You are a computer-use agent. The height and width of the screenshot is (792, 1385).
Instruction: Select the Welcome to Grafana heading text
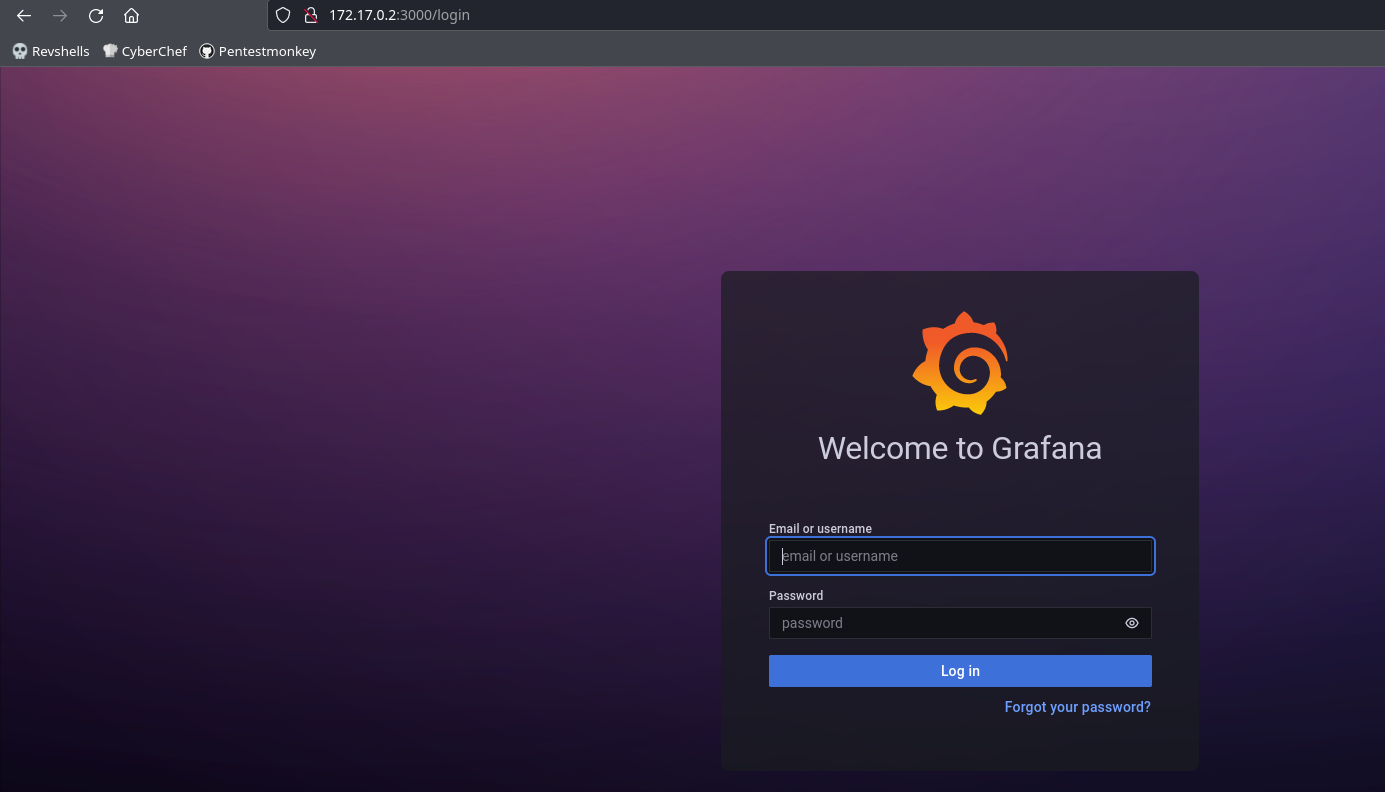[x=960, y=448]
